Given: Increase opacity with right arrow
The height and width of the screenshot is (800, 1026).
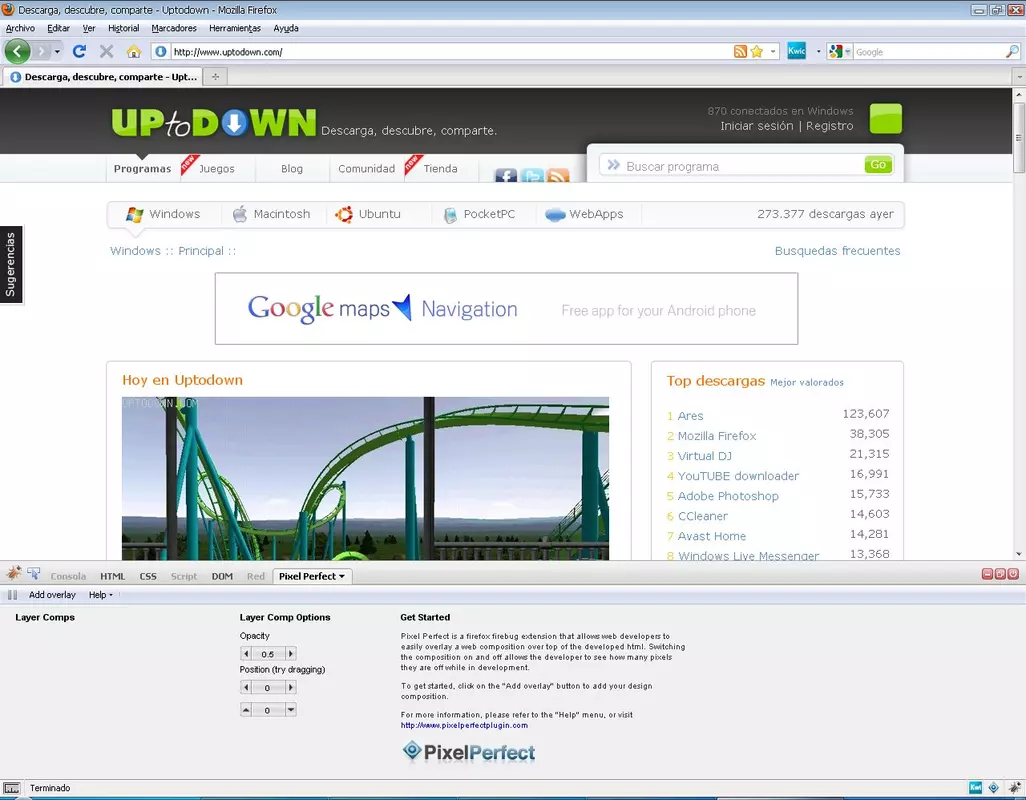Looking at the screenshot, I should [x=291, y=653].
